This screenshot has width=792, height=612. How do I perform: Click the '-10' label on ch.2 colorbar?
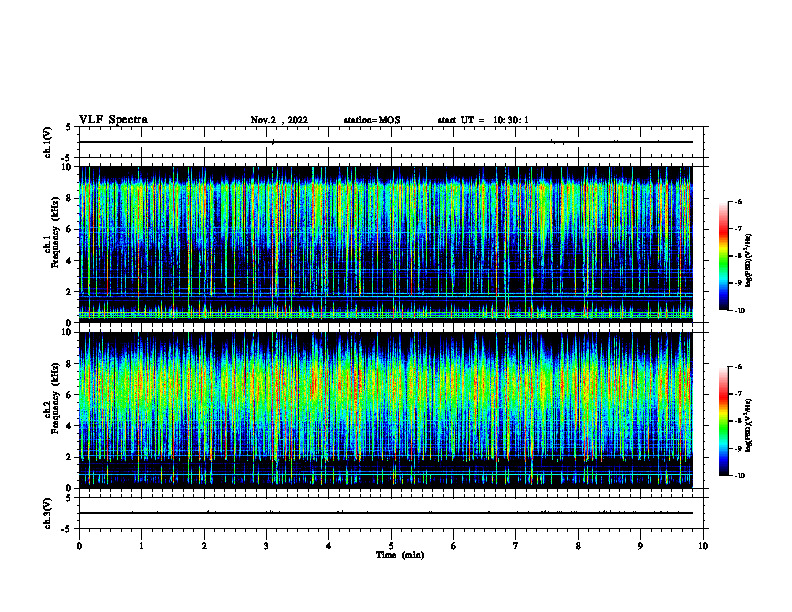740,476
